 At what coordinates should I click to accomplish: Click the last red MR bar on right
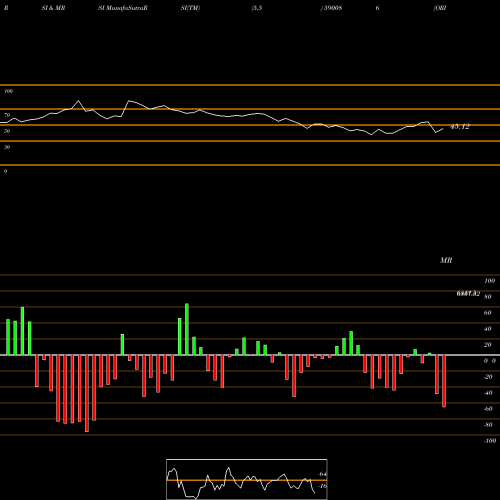coord(444,381)
